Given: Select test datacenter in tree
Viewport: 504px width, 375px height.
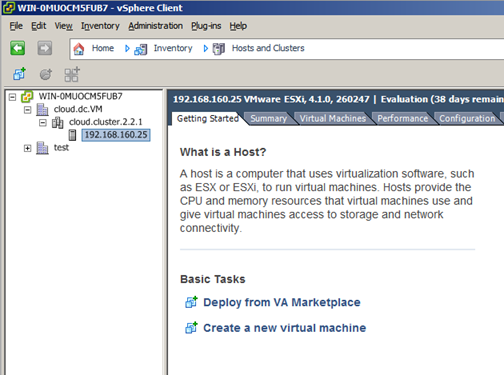Looking at the screenshot, I should pyautogui.click(x=61, y=148).
